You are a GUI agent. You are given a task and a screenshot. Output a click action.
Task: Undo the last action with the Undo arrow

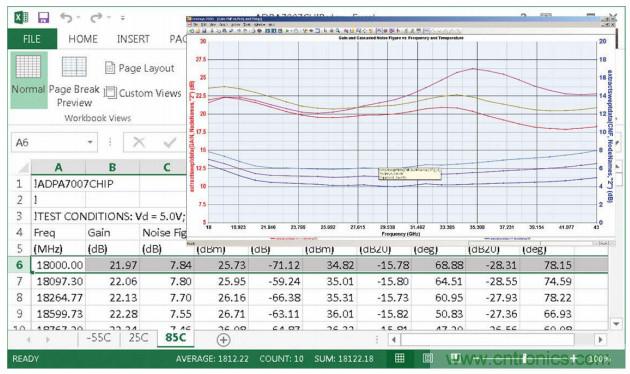pos(65,18)
